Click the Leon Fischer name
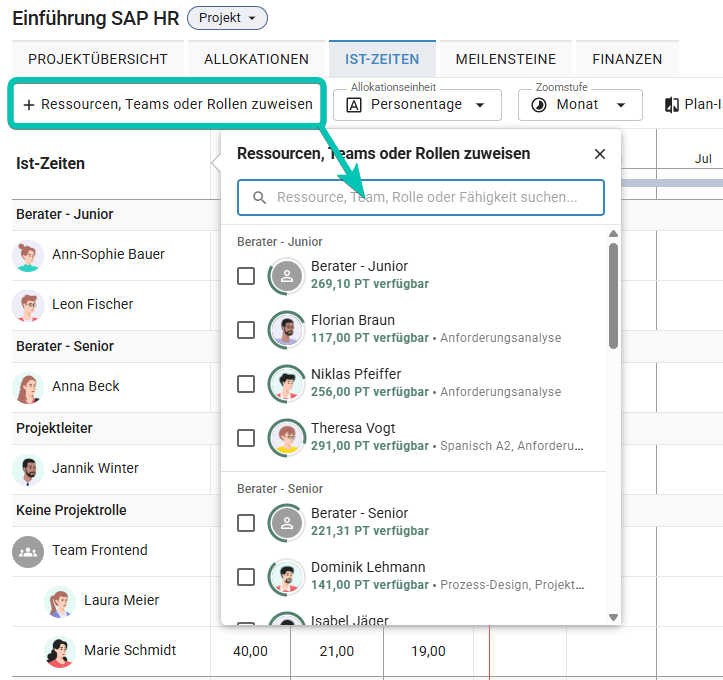The width and height of the screenshot is (723, 680). pyautogui.click(x=92, y=304)
